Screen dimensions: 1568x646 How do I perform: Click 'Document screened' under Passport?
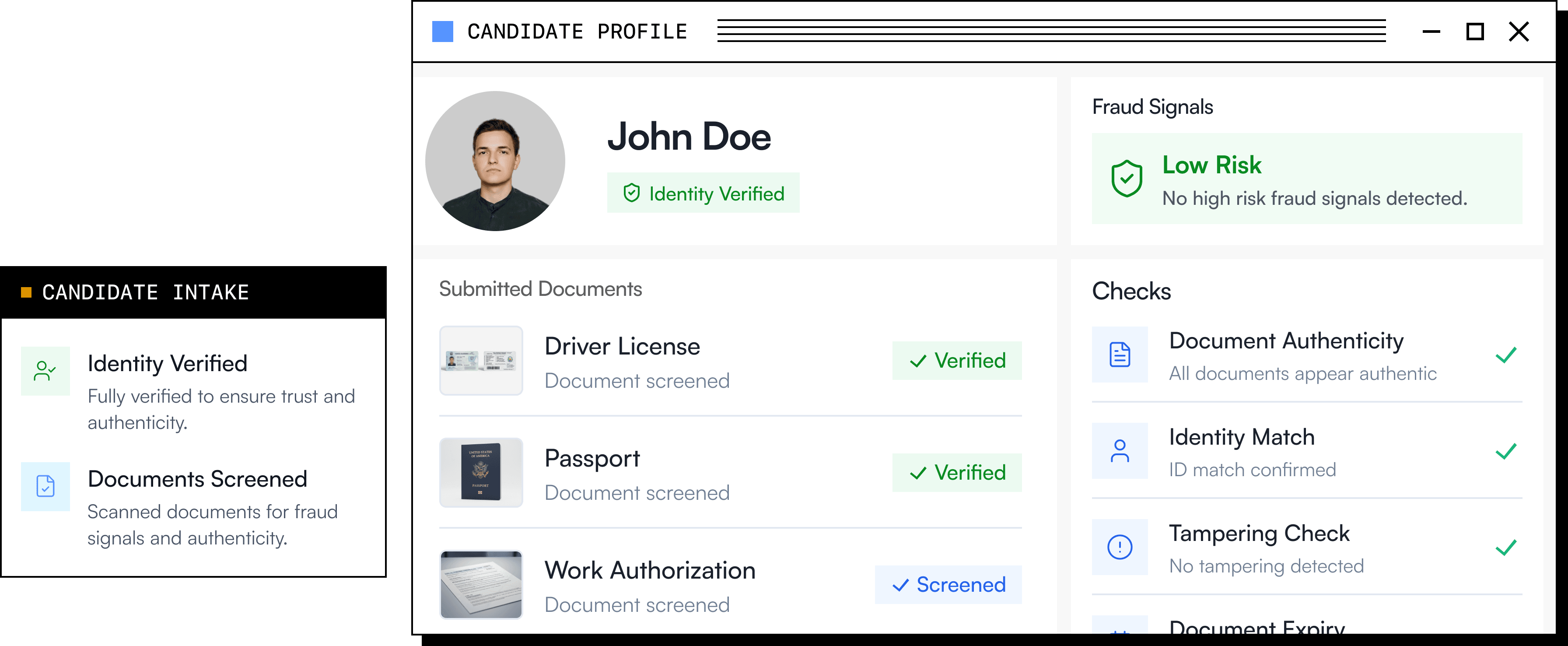637,493
